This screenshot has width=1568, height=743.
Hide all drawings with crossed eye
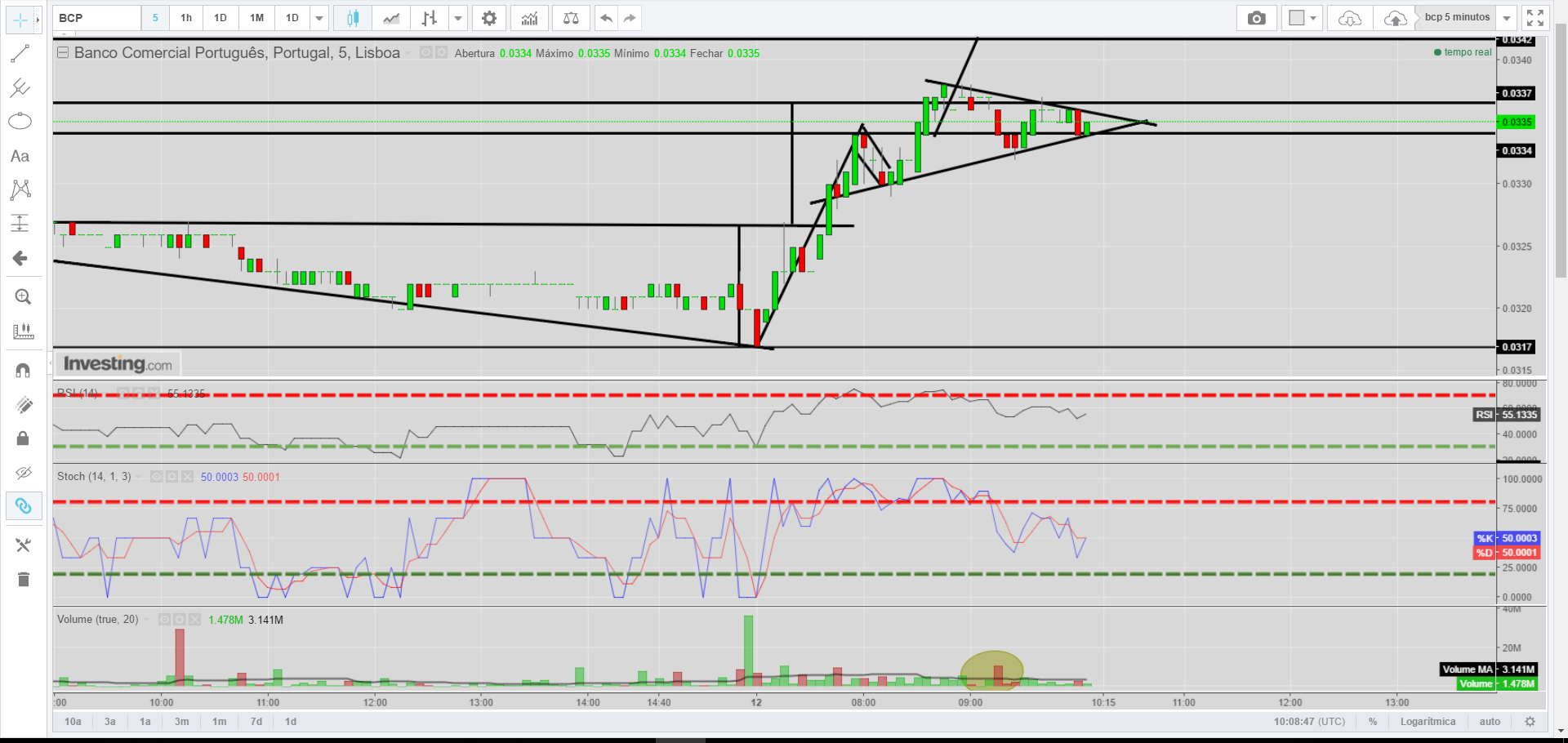pos(23,473)
